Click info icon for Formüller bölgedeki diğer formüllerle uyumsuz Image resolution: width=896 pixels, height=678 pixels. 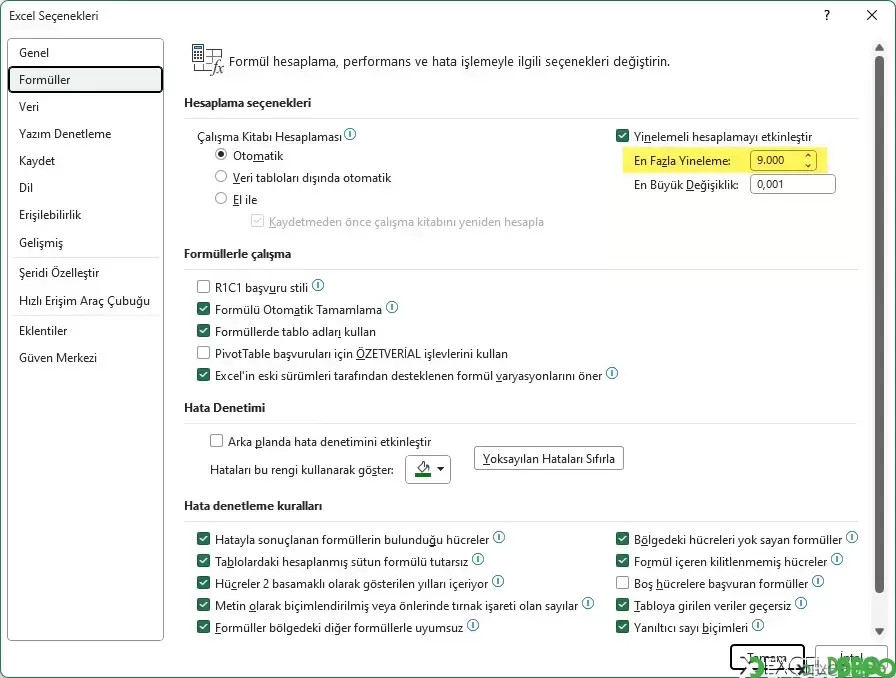tap(473, 625)
